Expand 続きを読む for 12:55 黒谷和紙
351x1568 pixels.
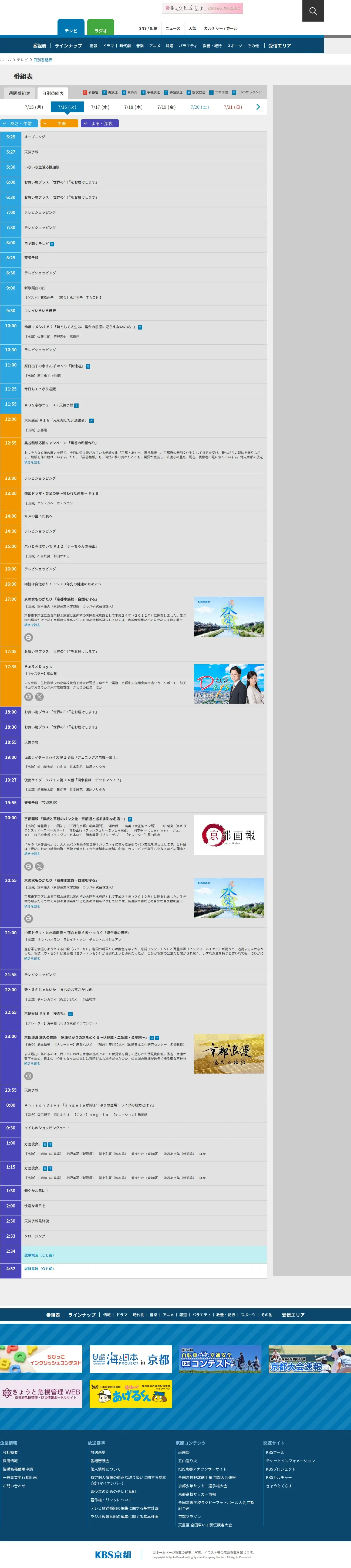click(32, 462)
